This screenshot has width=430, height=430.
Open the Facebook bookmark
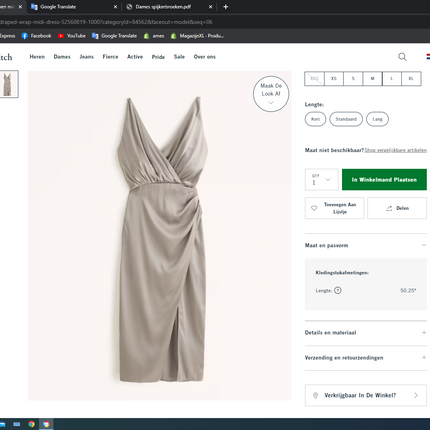pos(36,36)
